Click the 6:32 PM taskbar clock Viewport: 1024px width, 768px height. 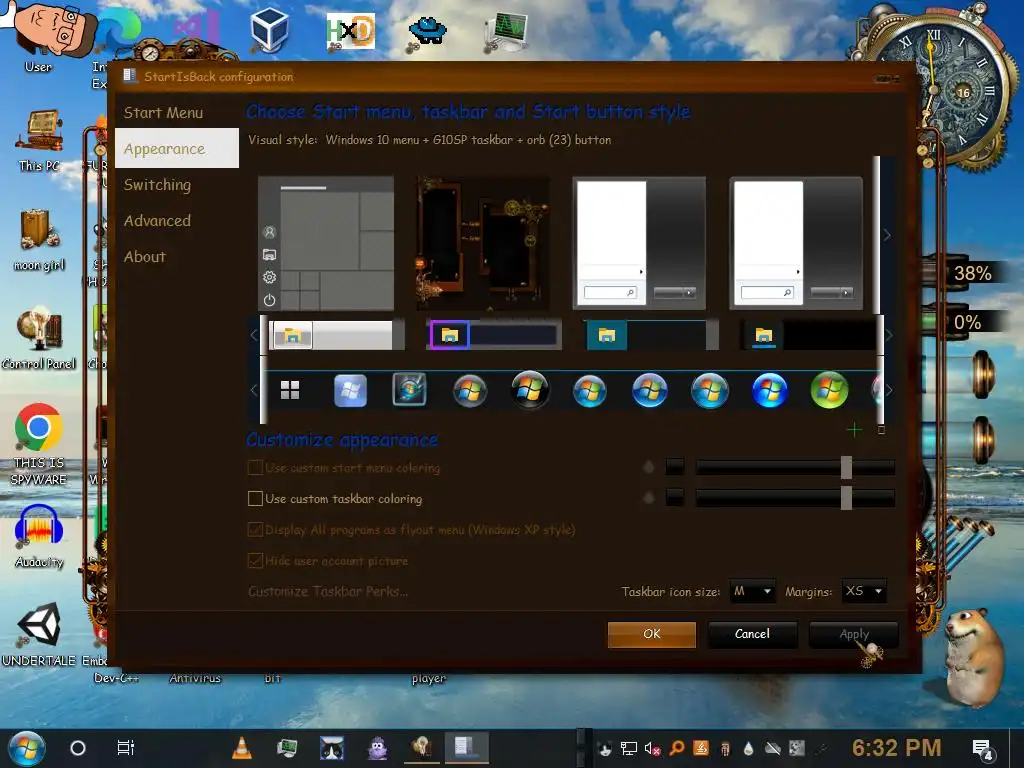pos(896,748)
